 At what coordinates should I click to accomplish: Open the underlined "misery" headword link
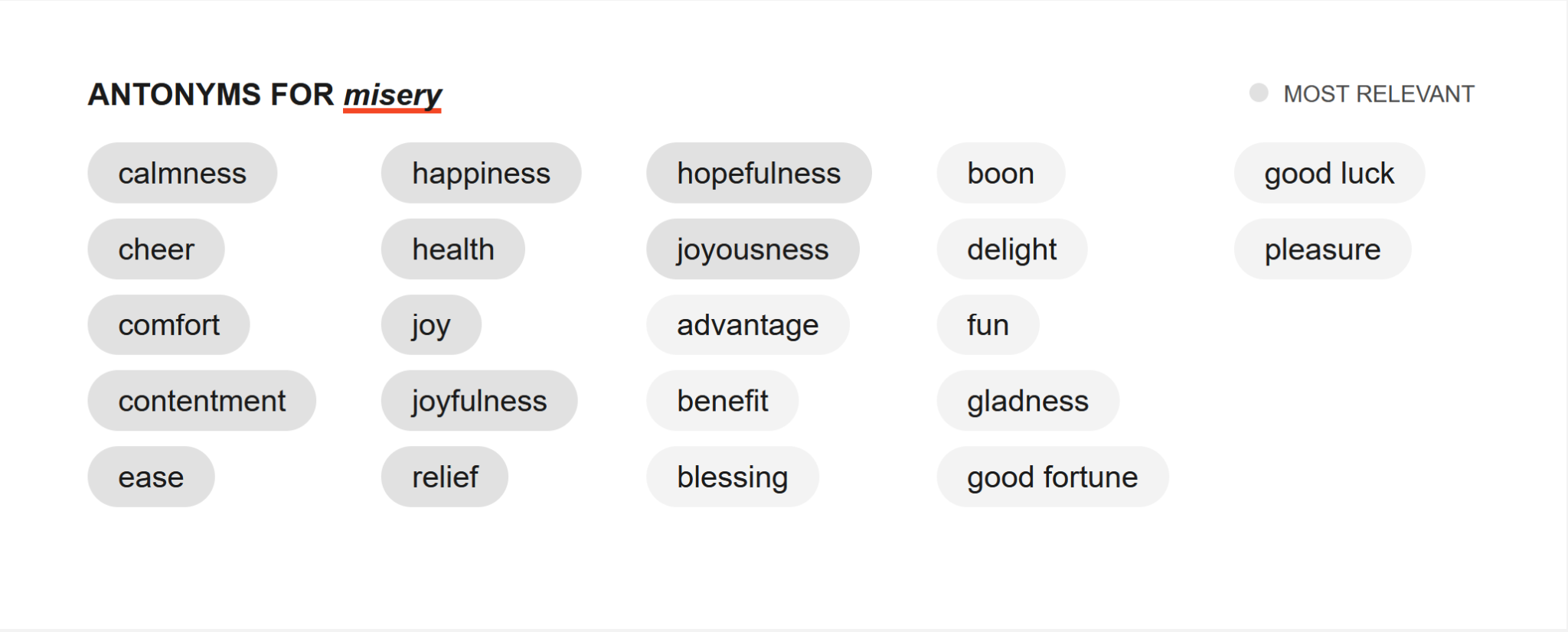point(393,95)
